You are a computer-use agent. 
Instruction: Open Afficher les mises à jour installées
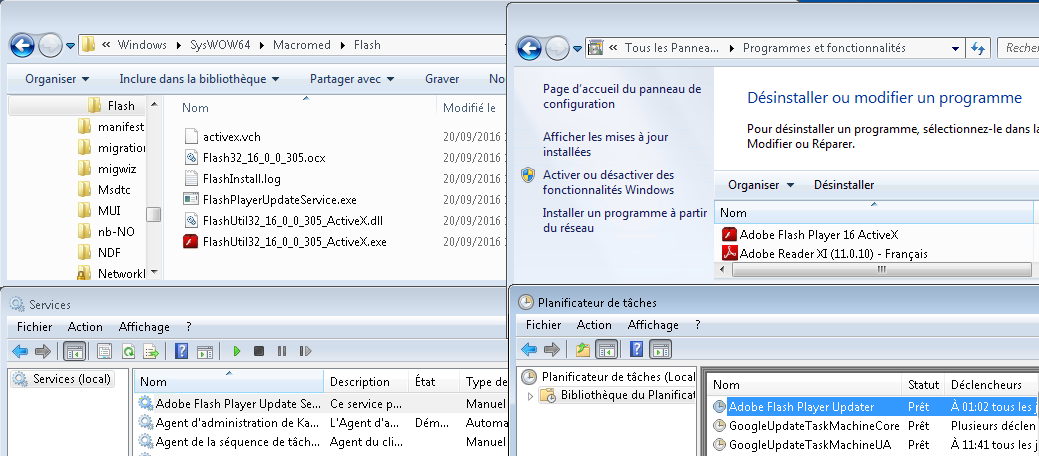point(605,144)
